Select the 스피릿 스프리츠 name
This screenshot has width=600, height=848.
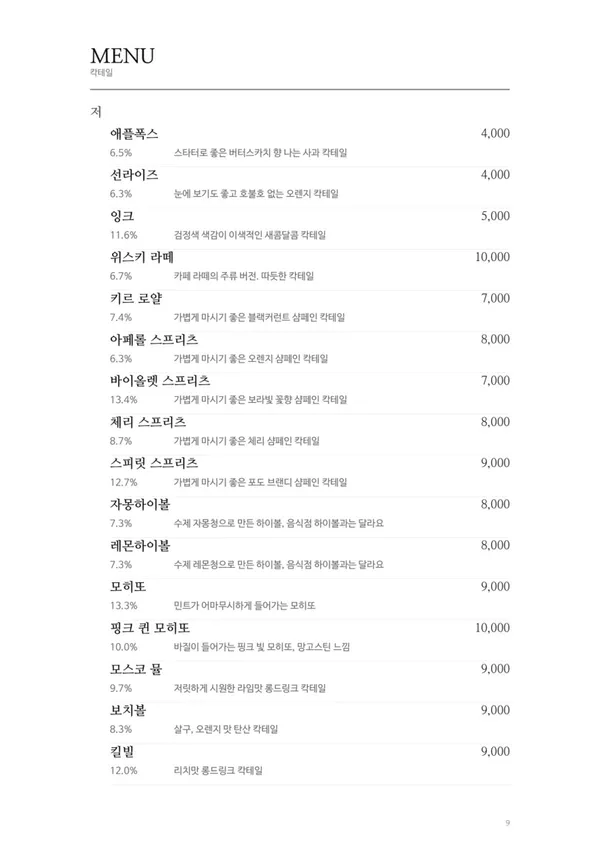click(x=154, y=463)
